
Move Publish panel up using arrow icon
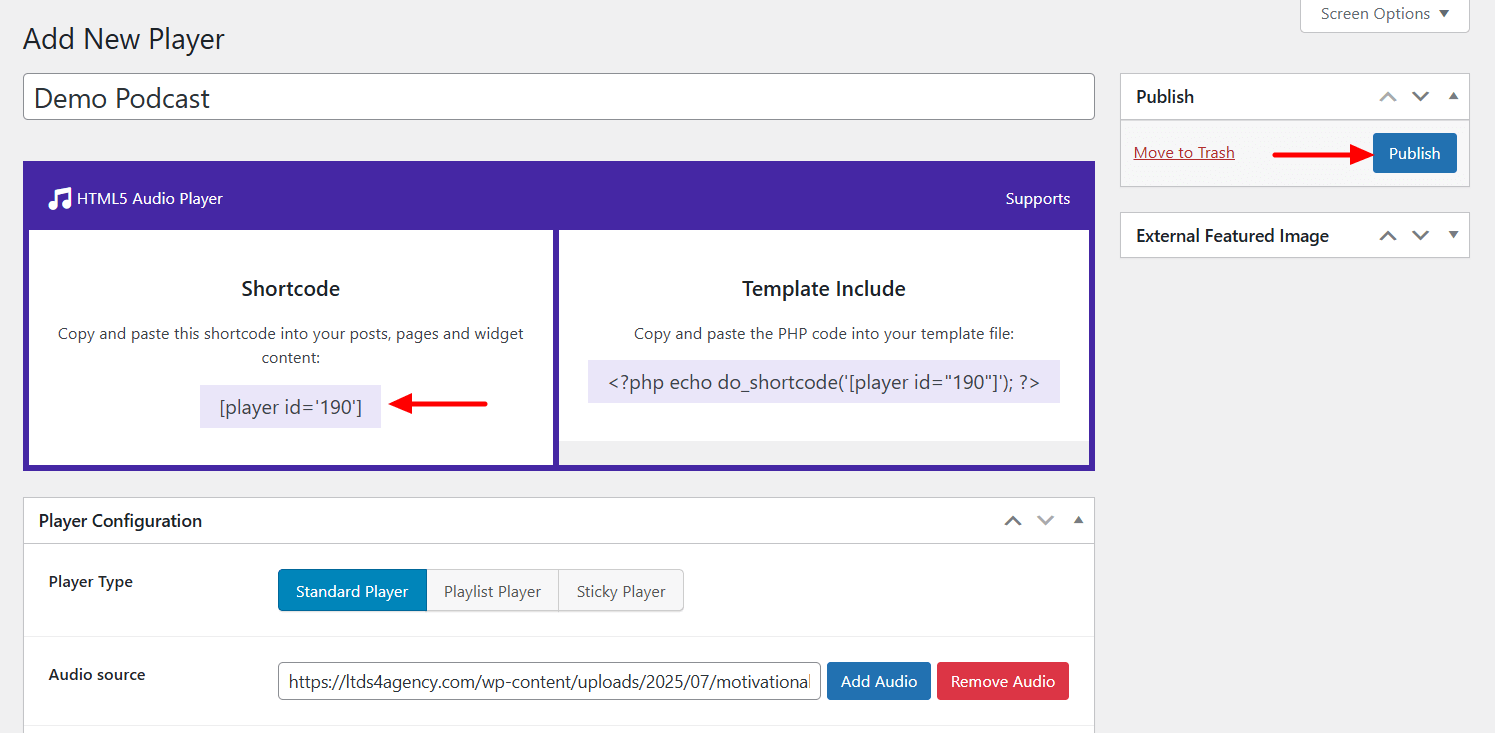click(x=1387, y=97)
